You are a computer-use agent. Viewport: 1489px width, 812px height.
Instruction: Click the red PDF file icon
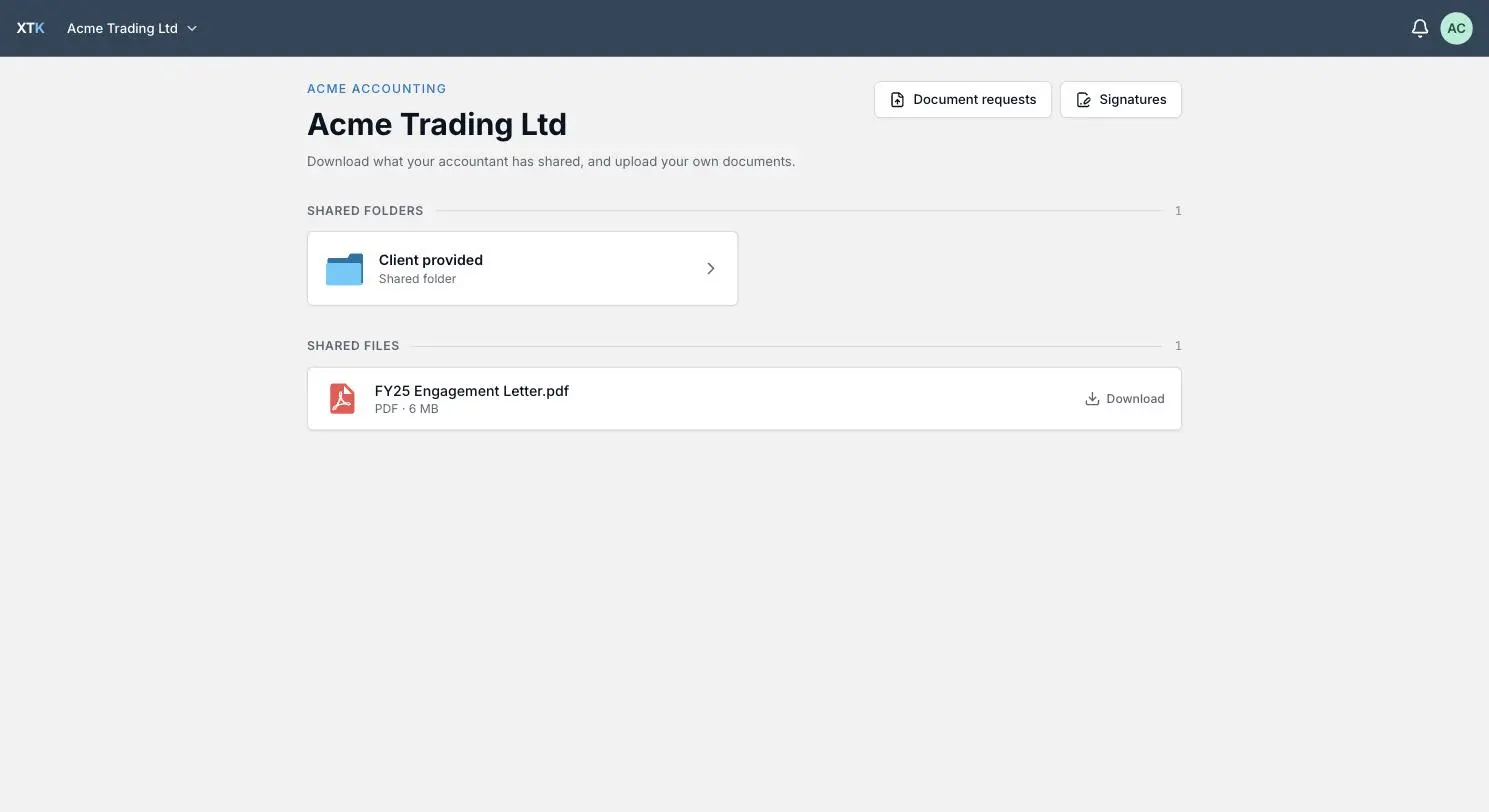(x=342, y=398)
